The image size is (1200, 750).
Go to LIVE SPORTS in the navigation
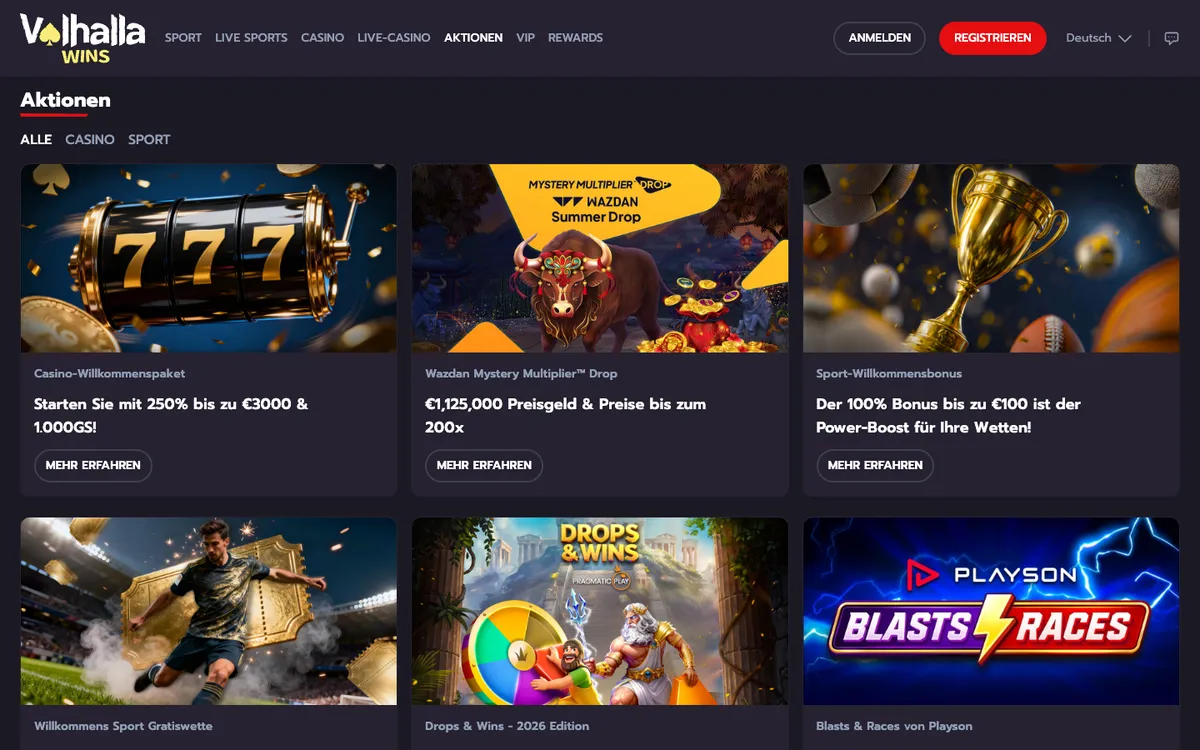pos(251,38)
